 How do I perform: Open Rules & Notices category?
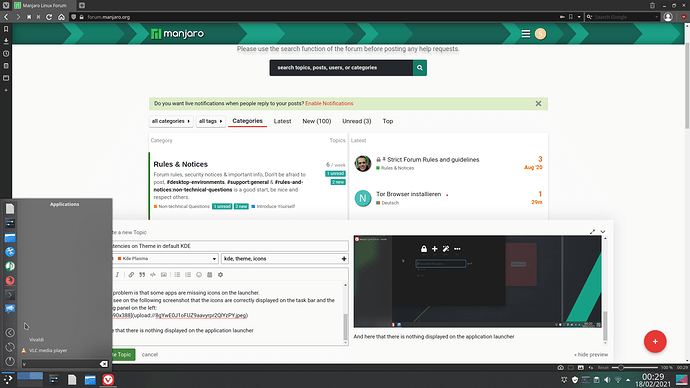(x=180, y=164)
